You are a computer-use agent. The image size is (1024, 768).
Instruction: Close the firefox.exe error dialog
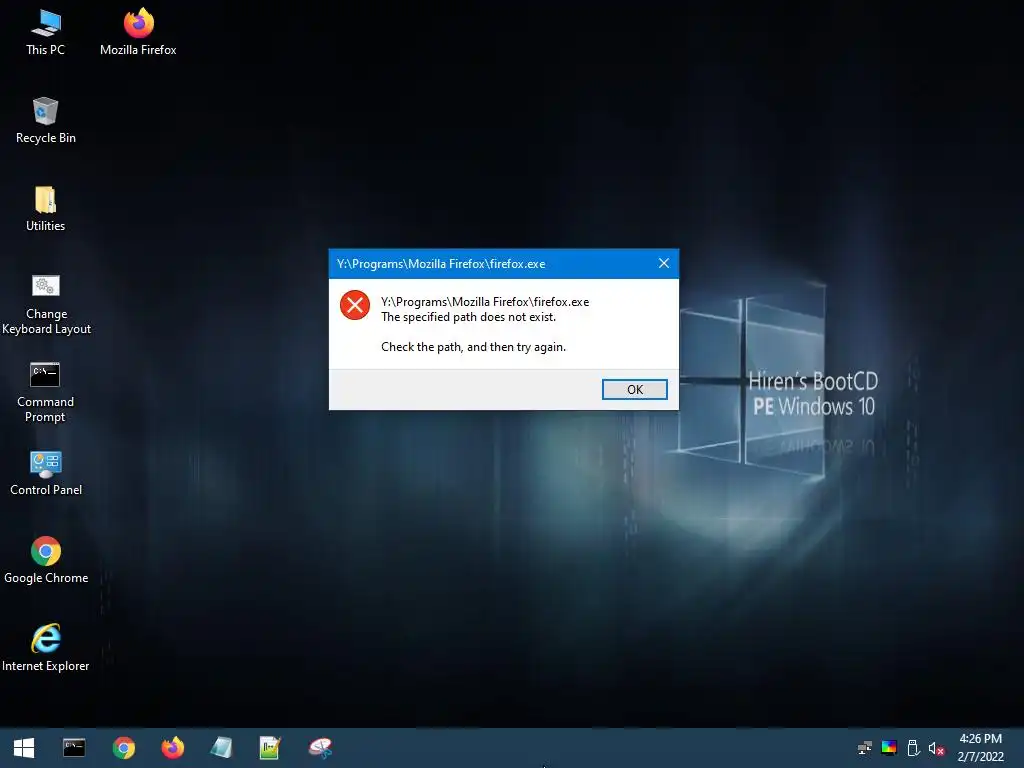(x=664, y=263)
